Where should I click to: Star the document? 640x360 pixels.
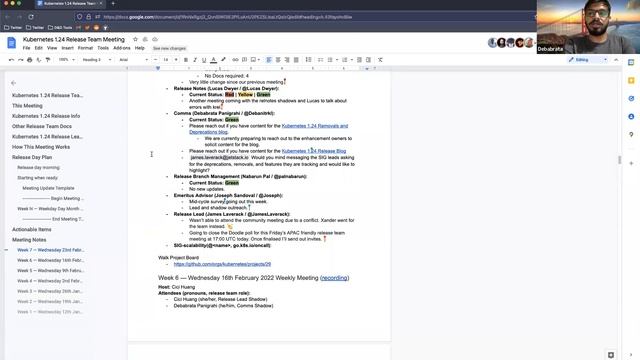point(136,39)
